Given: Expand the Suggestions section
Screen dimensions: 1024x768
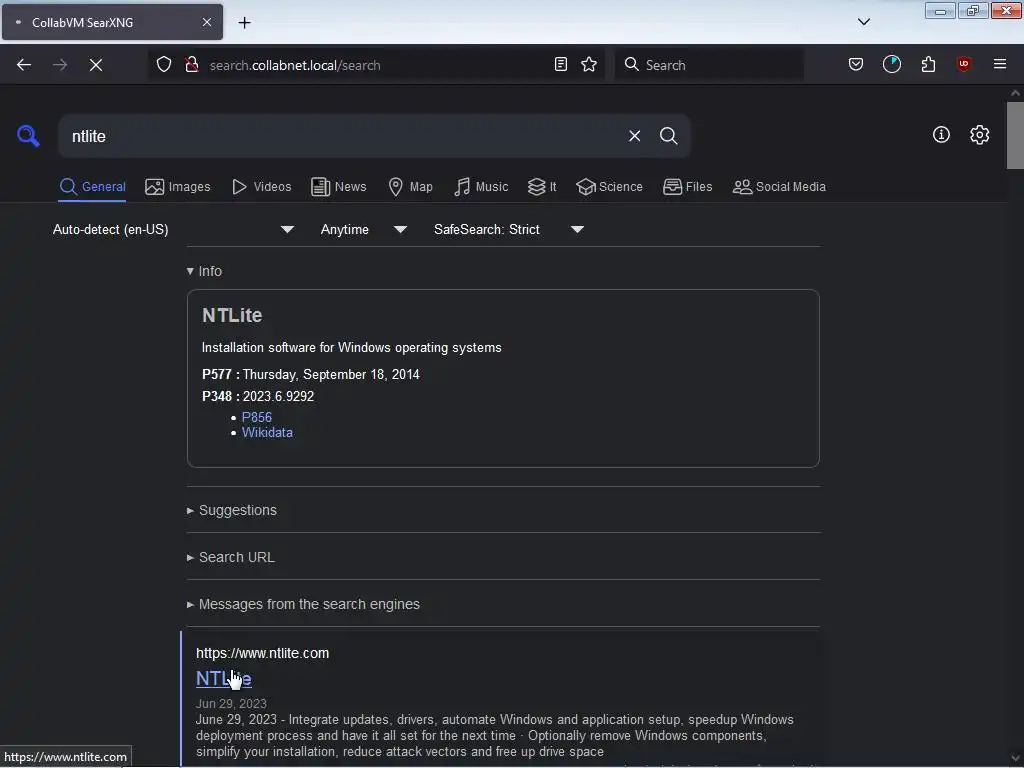Looking at the screenshot, I should coord(232,510).
